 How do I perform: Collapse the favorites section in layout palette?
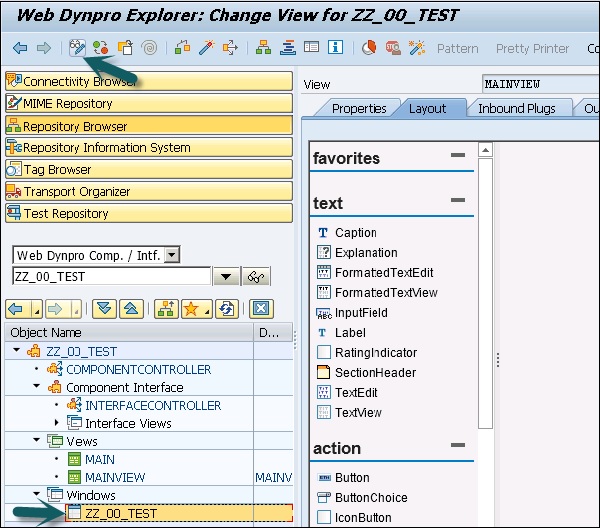pos(458,157)
